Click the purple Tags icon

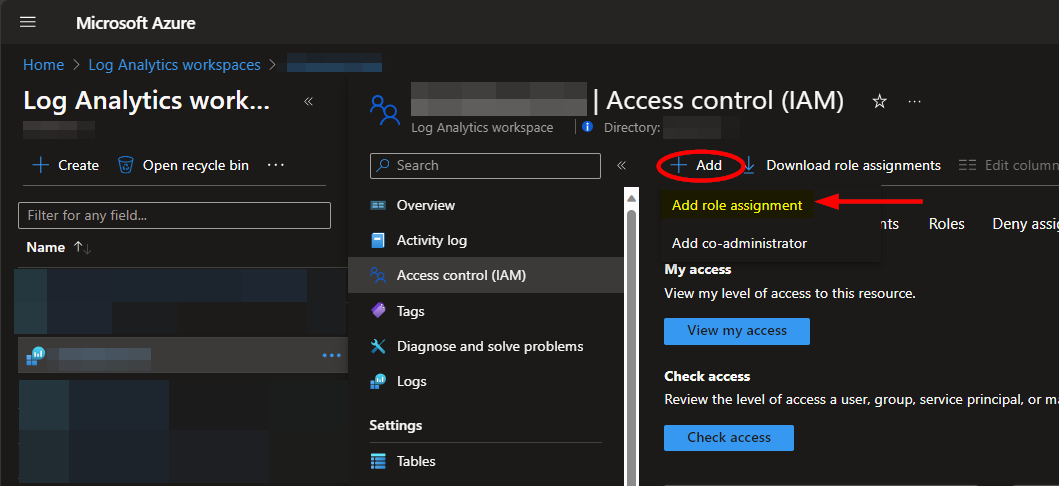[x=378, y=311]
